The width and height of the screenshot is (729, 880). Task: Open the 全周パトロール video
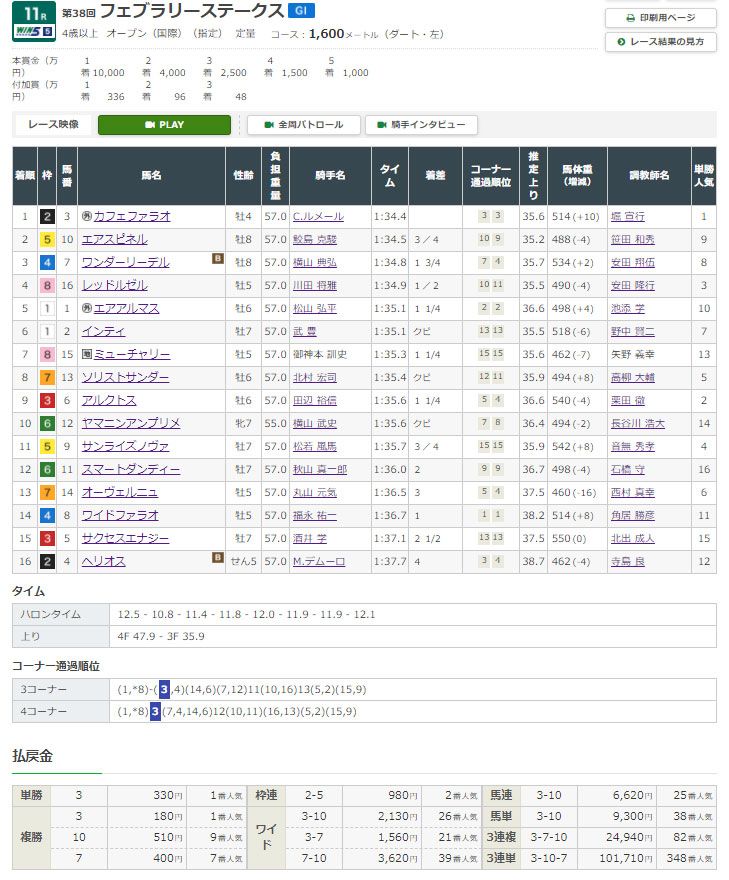[x=302, y=125]
